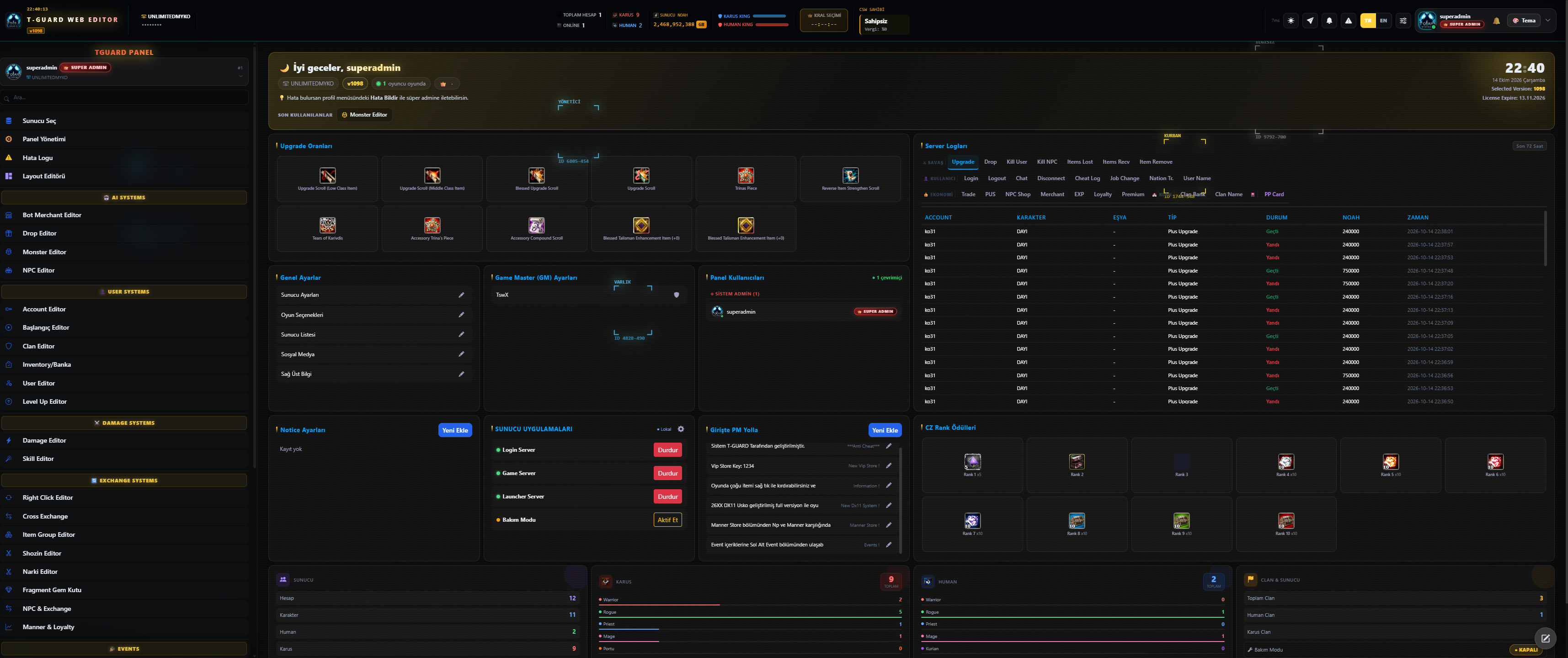Open gear settings in Sunucu Uygulamaları panel
Image resolution: width=1568 pixels, height=658 pixels.
click(681, 429)
